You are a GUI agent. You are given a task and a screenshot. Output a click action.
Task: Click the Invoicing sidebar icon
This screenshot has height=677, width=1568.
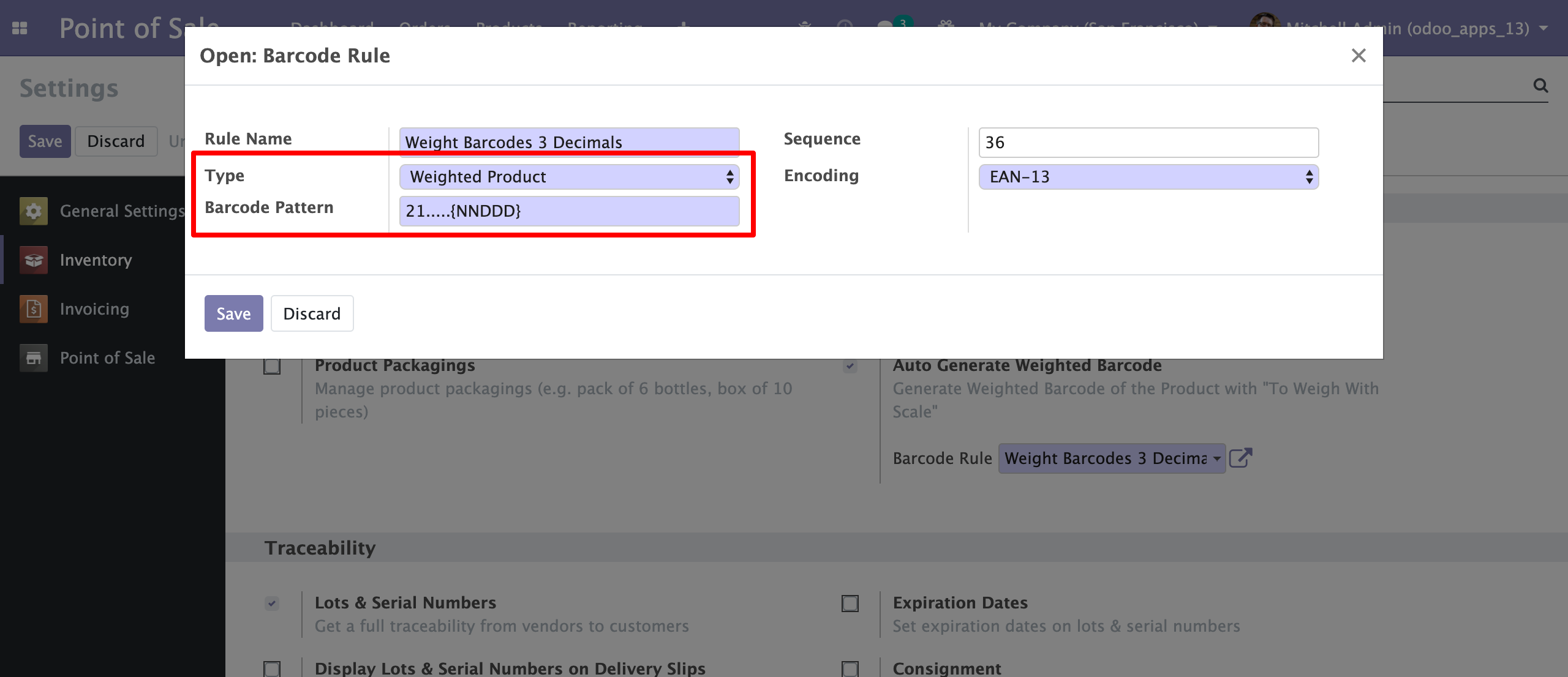34,309
